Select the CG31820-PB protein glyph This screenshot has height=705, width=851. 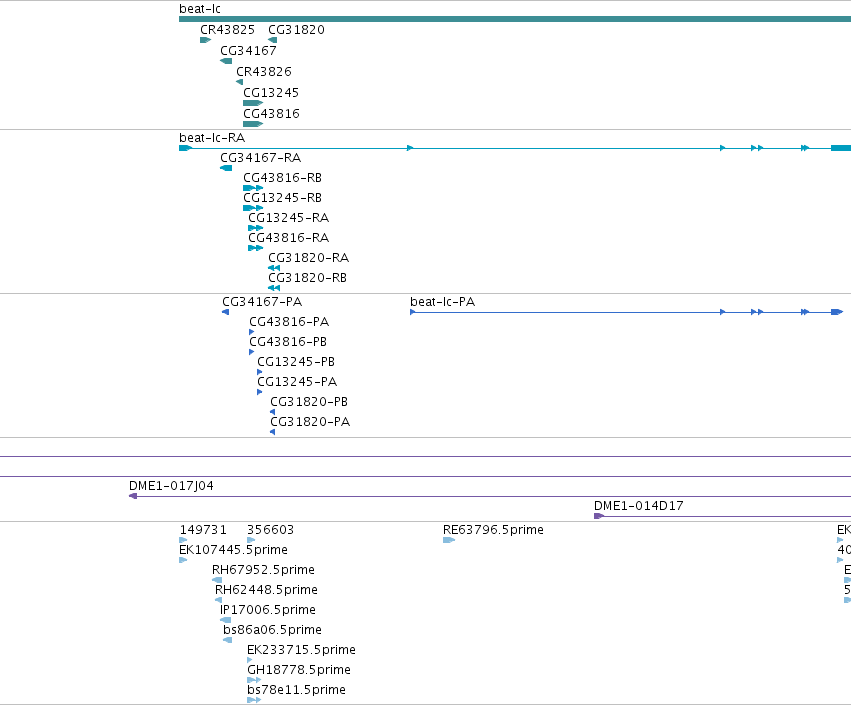point(272,412)
